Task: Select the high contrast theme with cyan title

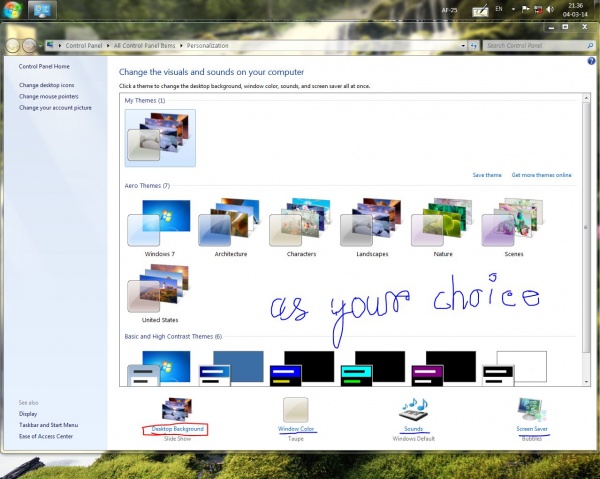Action: pos(372,368)
